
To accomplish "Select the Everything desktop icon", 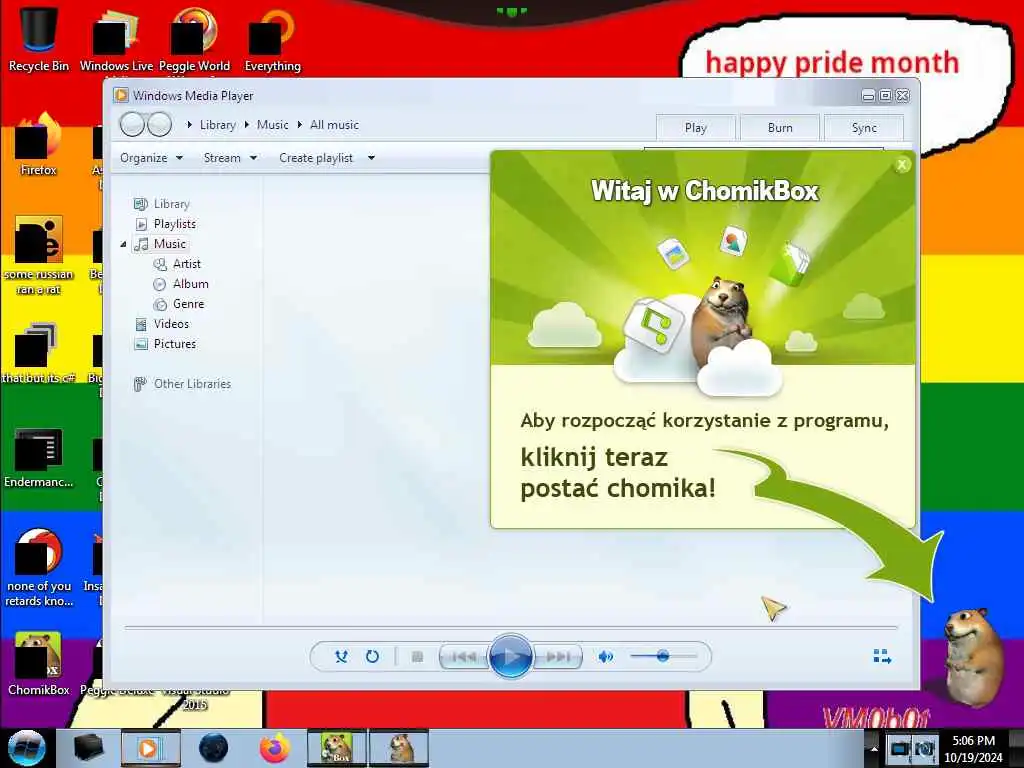I will click(x=272, y=39).
